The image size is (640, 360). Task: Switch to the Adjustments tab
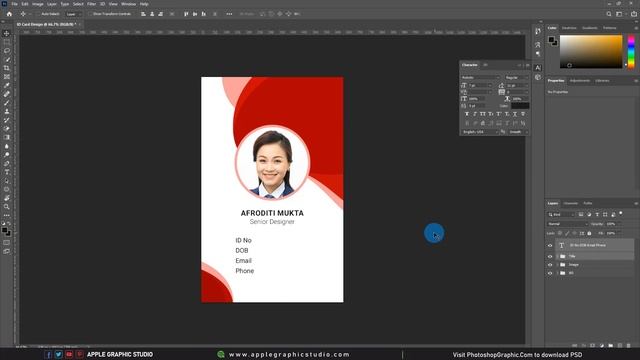tap(580, 81)
